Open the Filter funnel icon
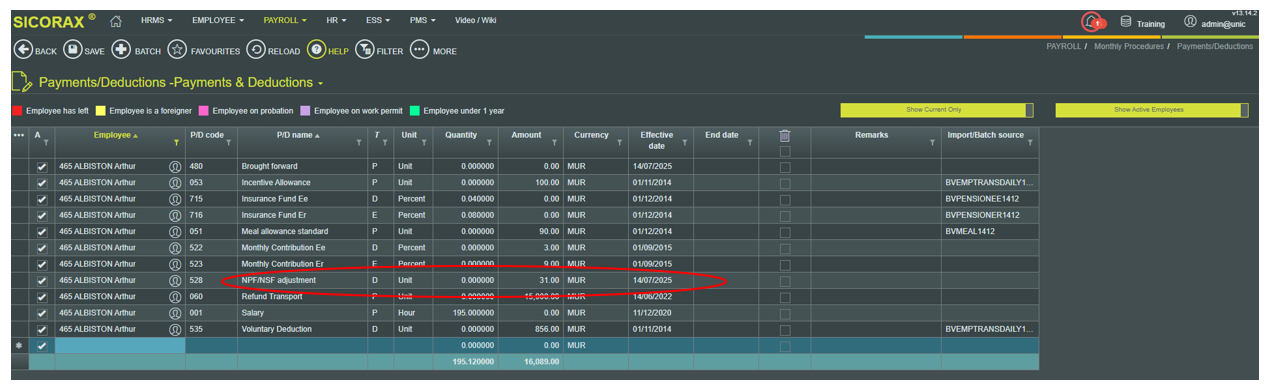The height and width of the screenshot is (390, 1267). pos(365,50)
